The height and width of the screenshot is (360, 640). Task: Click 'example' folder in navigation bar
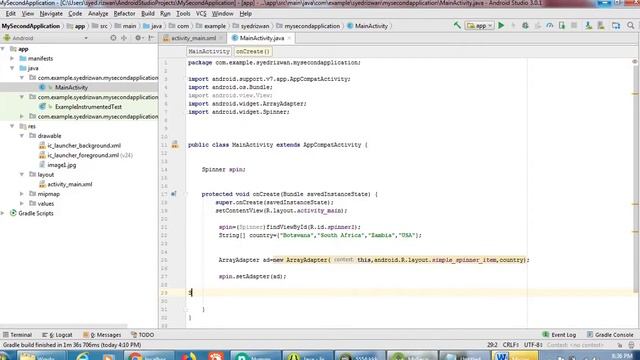[x=211, y=26]
